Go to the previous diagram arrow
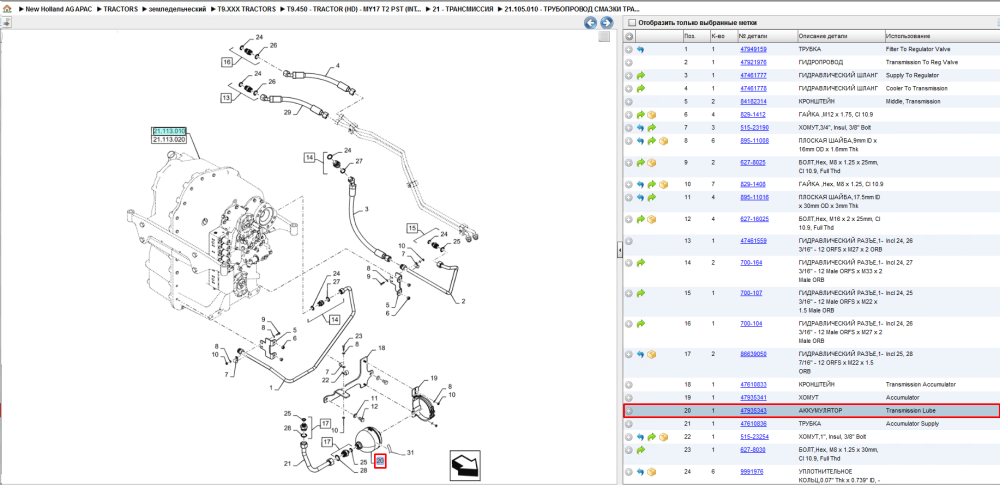Screen dimensions: 1000x485 pos(591,23)
